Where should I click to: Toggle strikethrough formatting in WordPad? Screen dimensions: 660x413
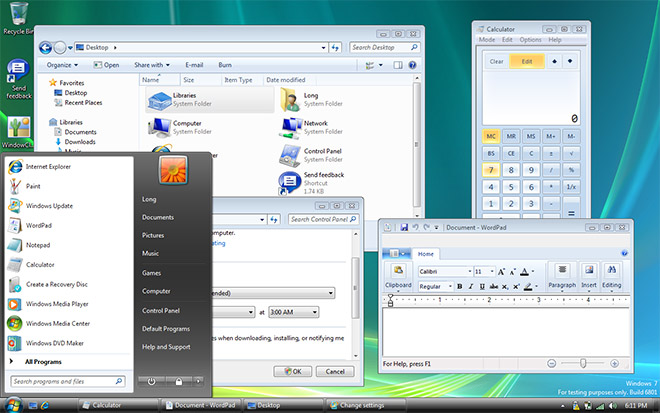(x=494, y=286)
